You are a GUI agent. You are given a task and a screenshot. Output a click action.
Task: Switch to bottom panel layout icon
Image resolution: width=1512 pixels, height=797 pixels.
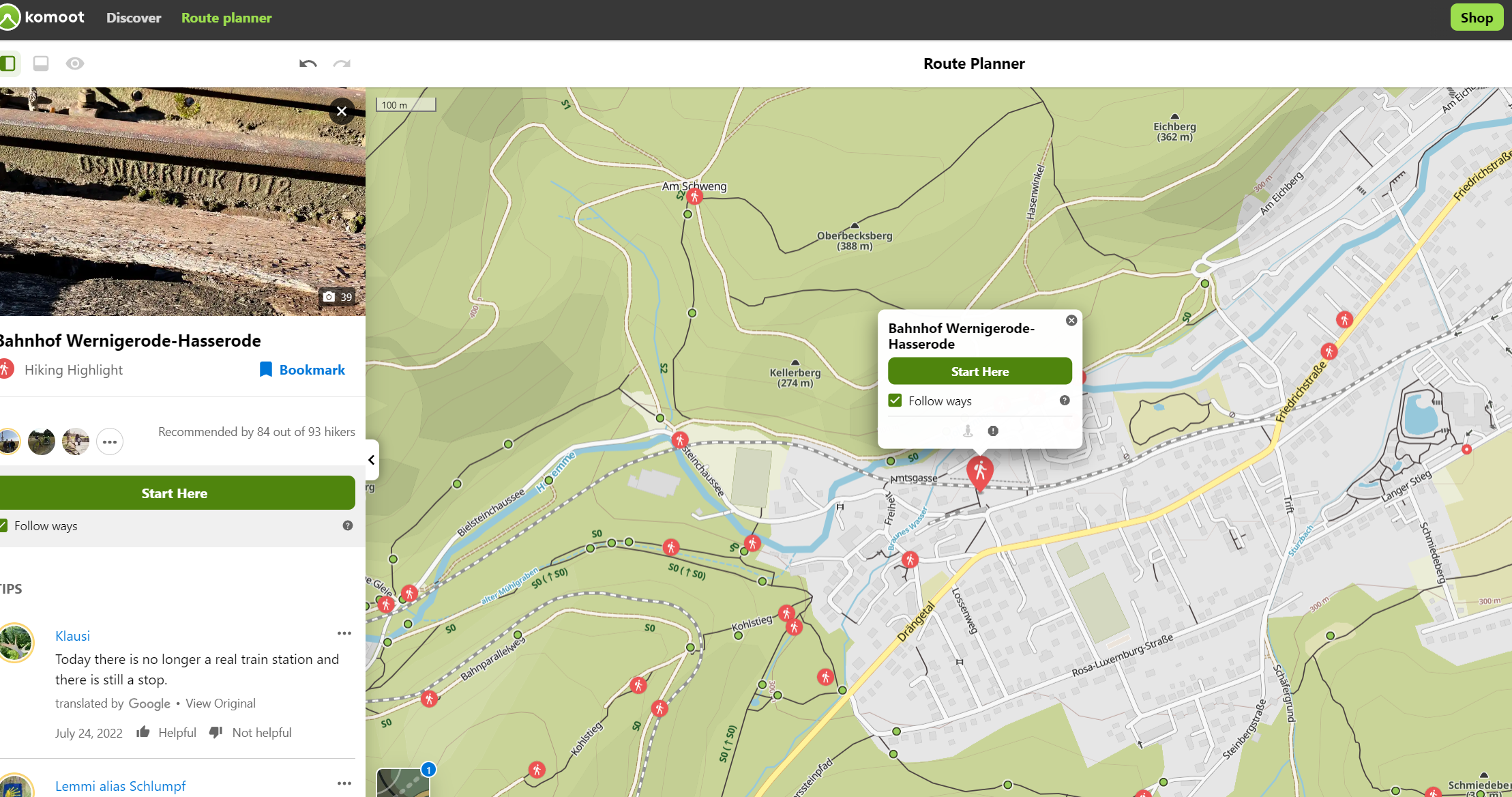[41, 63]
